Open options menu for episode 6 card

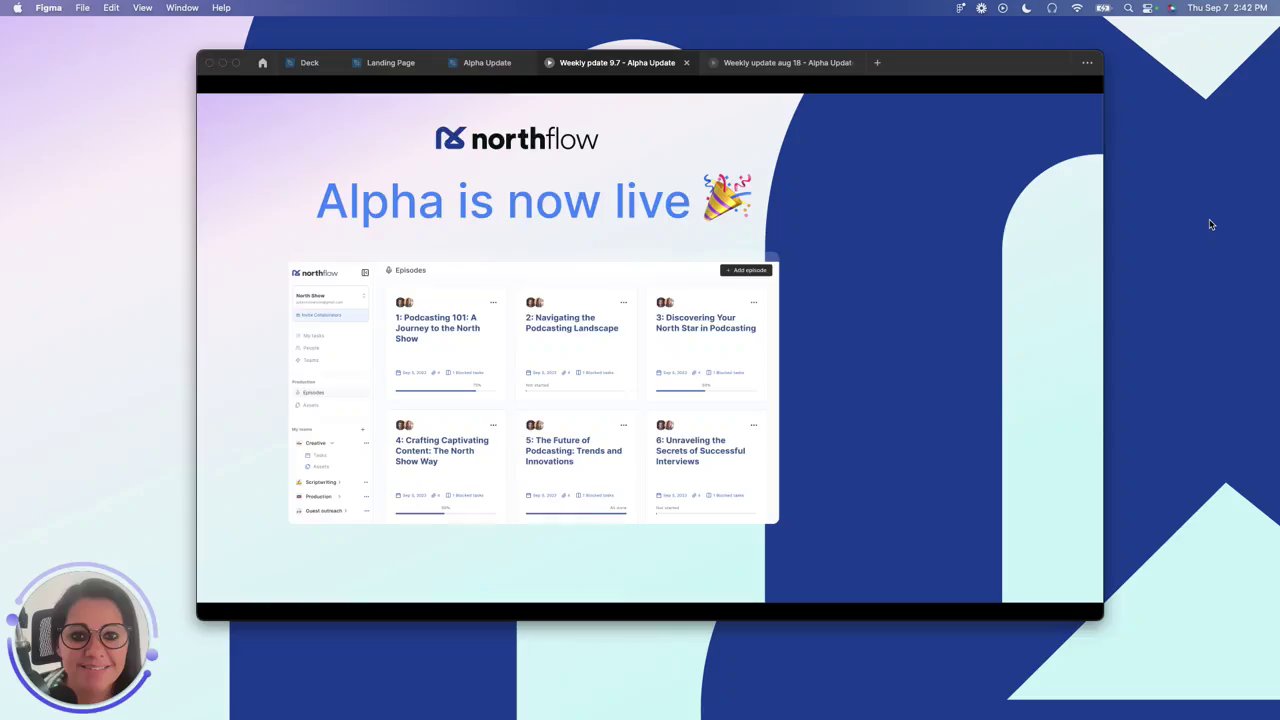pyautogui.click(x=753, y=425)
